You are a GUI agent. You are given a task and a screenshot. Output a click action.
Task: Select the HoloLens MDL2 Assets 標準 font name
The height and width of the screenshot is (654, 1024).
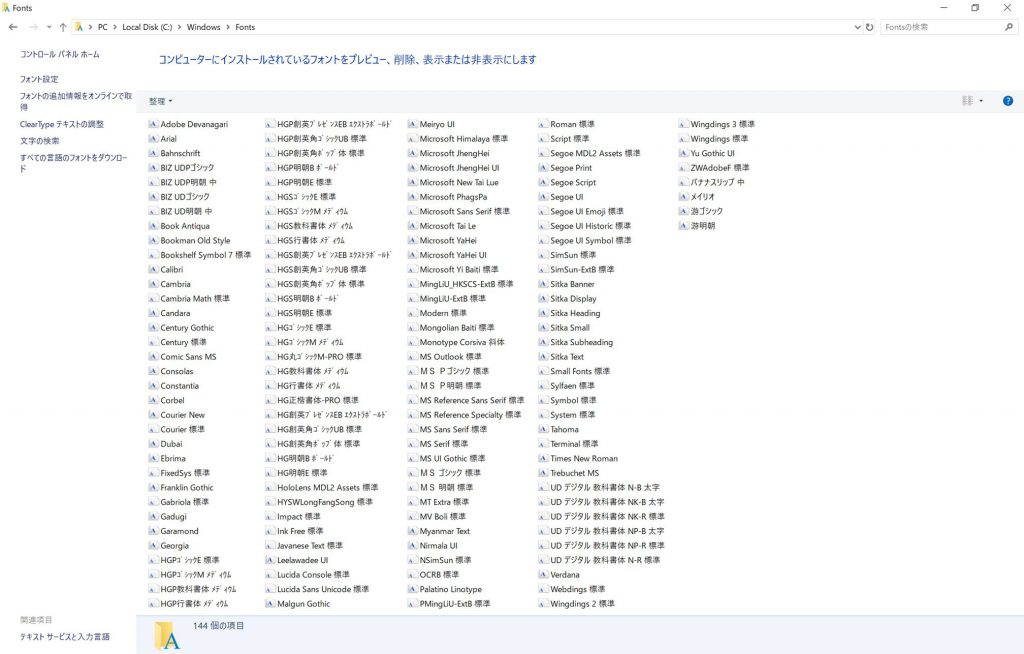[x=328, y=487]
